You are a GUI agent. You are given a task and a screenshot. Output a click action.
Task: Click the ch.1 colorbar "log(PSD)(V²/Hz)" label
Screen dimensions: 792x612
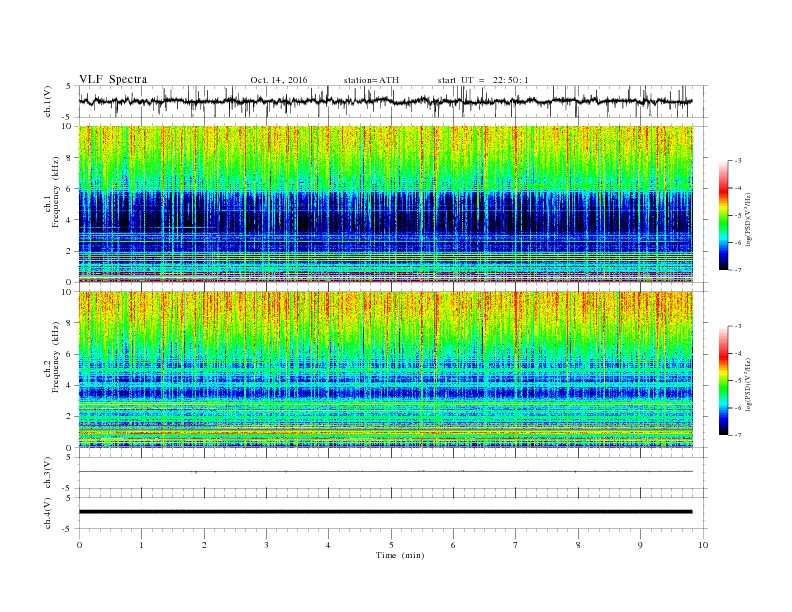(x=749, y=220)
